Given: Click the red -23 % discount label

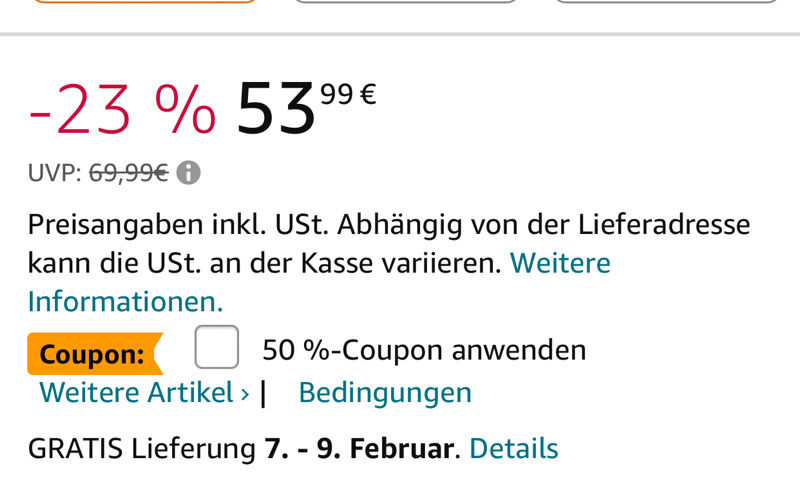Looking at the screenshot, I should [122, 110].
